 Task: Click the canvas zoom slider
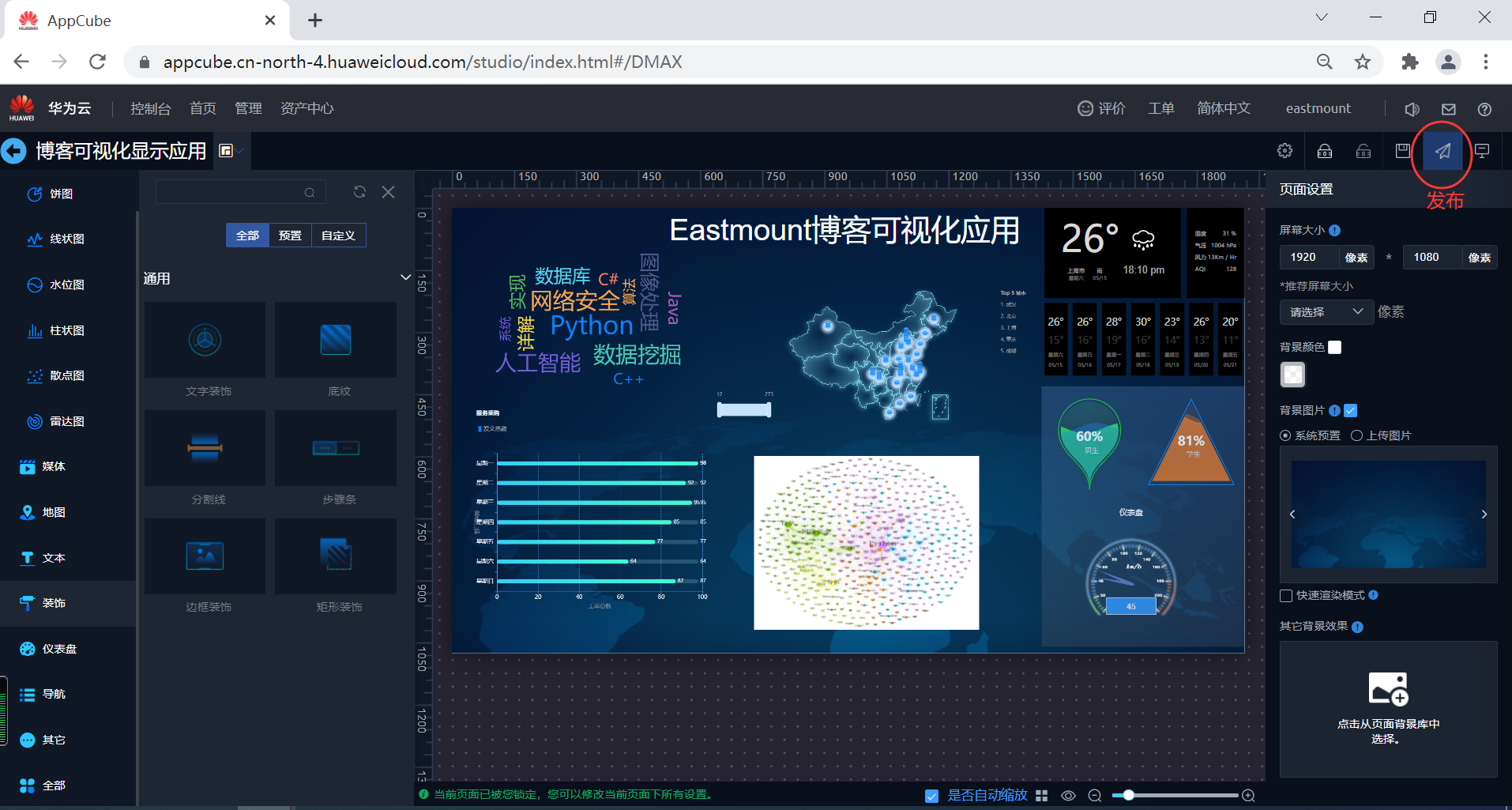pos(1175,796)
